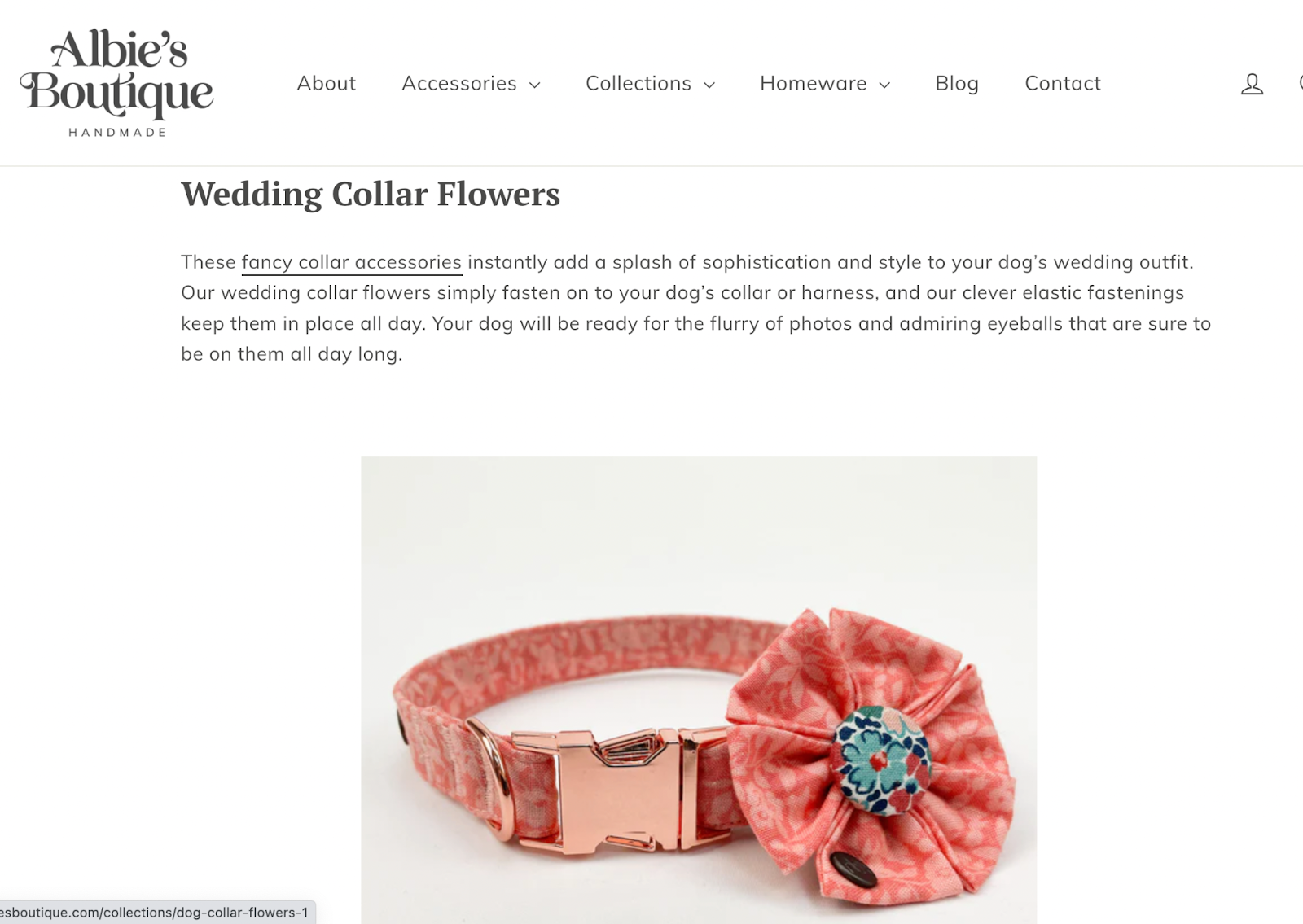The height and width of the screenshot is (924, 1303).
Task: Open the pink dog collar product image
Action: [699, 690]
